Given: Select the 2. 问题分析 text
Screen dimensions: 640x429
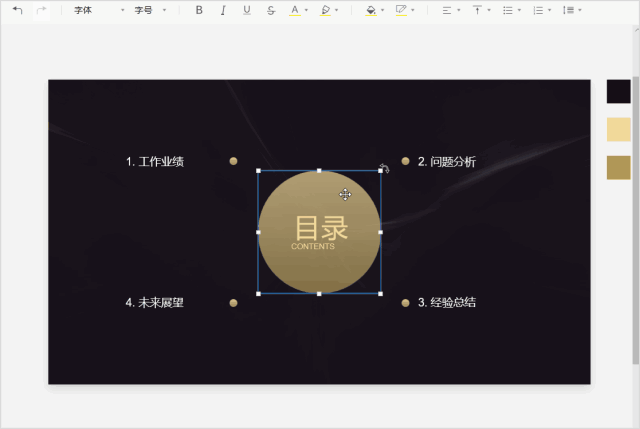Looking at the screenshot, I should 447,162.
